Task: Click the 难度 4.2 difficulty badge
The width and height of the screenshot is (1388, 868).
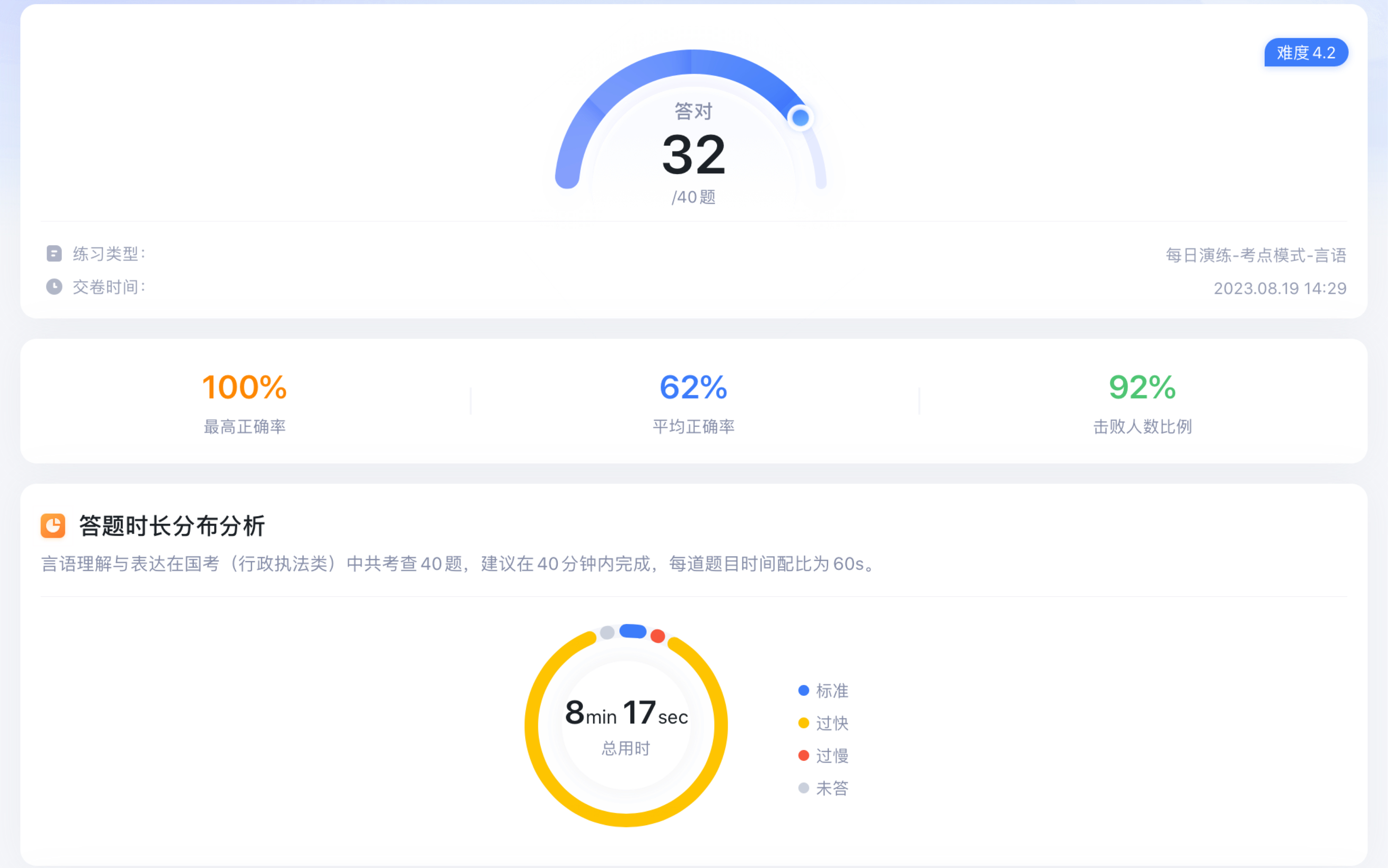Action: tap(1306, 53)
